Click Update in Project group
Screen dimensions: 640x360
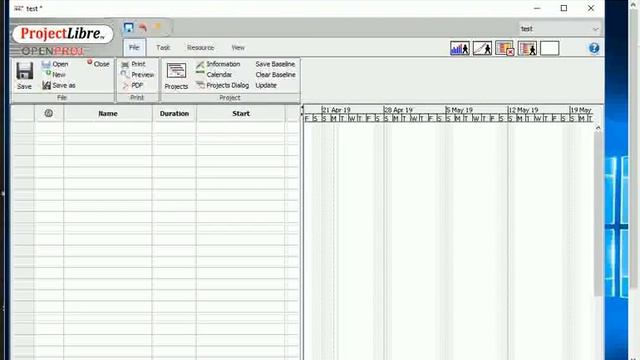coord(266,85)
